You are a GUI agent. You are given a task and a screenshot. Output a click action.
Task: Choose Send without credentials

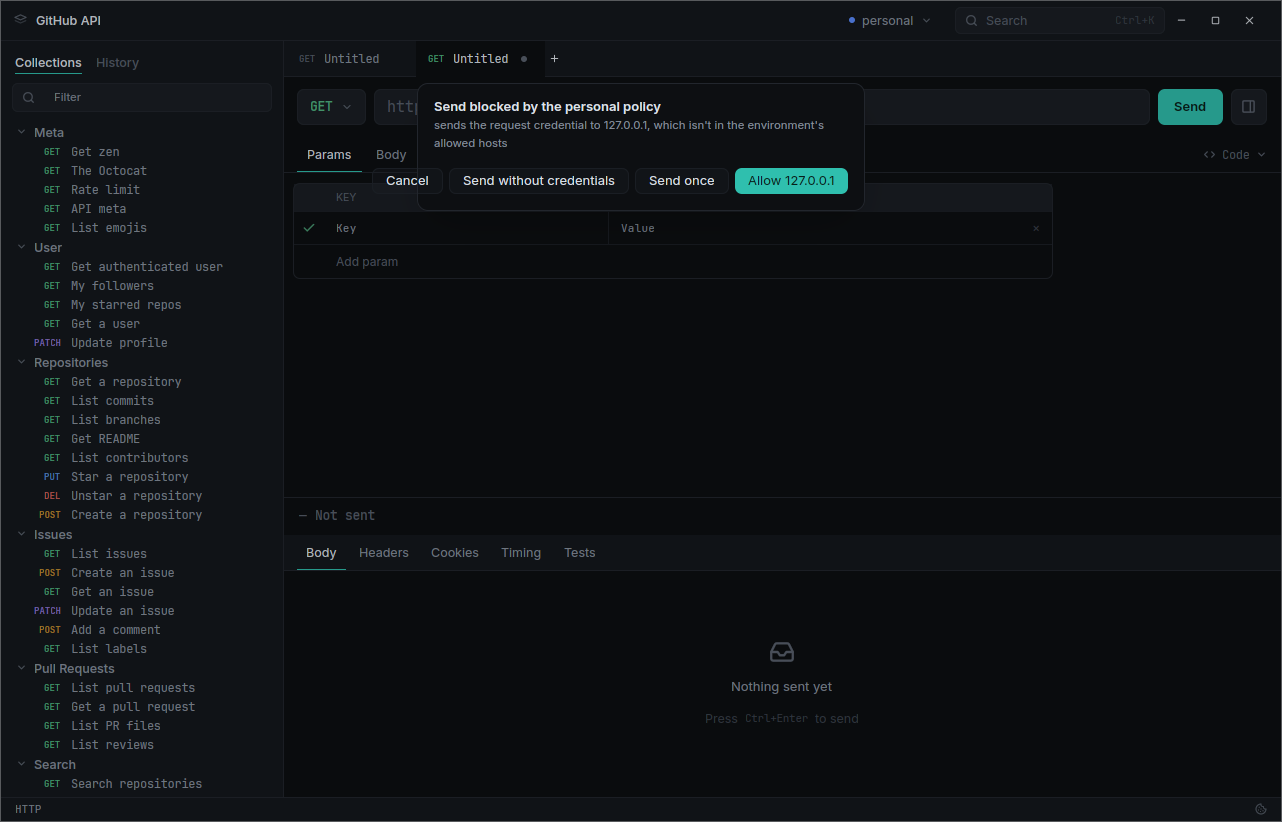539,181
